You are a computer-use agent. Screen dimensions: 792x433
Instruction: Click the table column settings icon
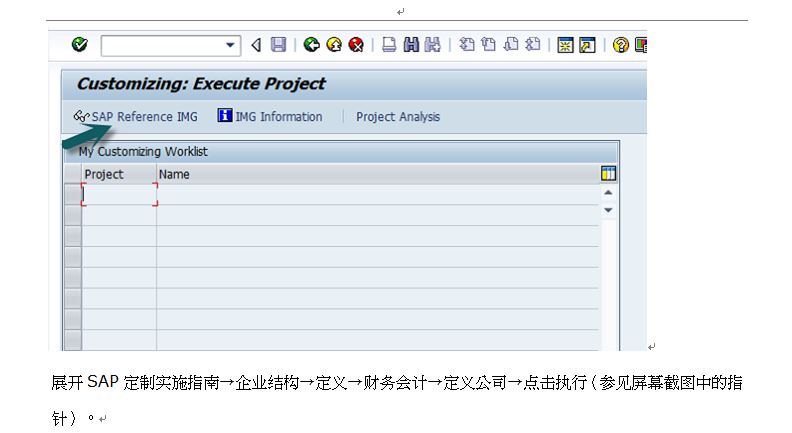coord(609,174)
